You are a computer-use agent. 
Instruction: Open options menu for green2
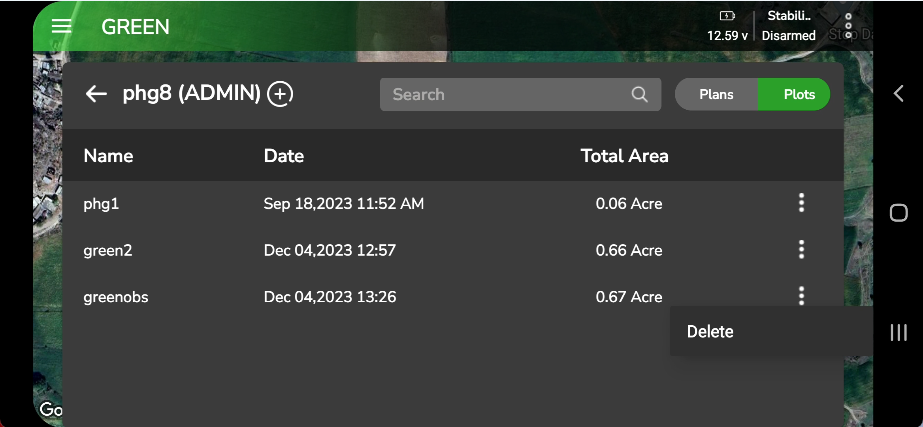pyautogui.click(x=801, y=250)
